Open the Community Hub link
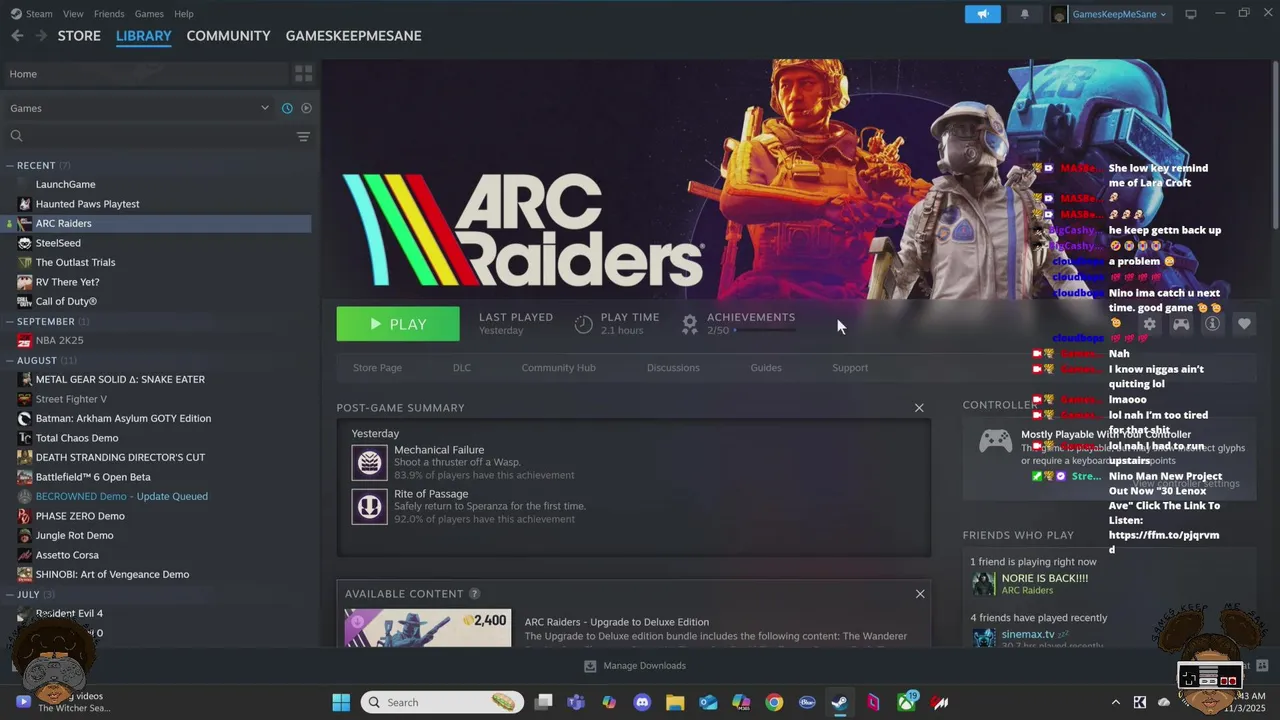 [x=558, y=368]
